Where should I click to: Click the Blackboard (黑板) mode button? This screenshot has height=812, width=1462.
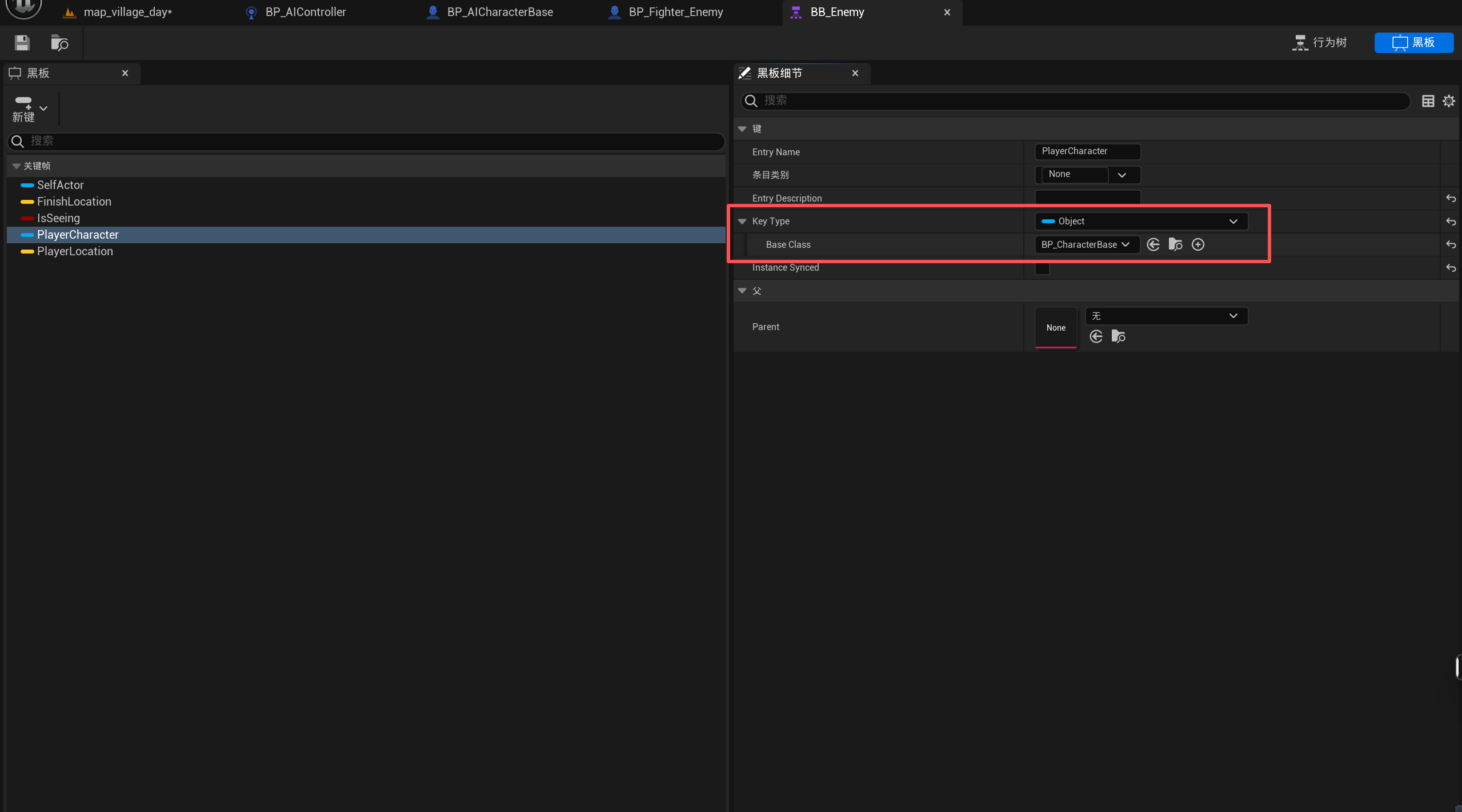(1413, 42)
